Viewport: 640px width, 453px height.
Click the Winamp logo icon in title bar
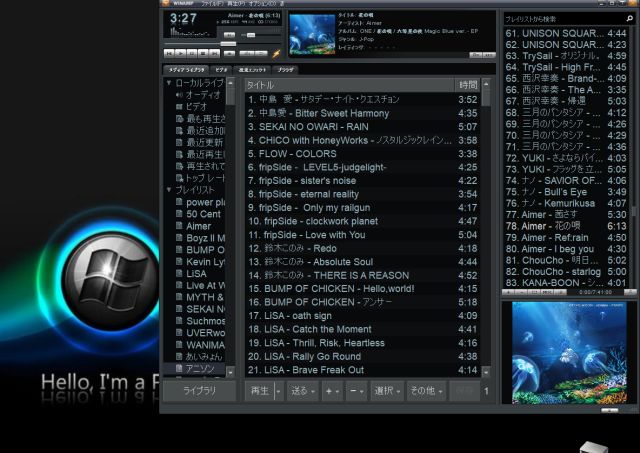165,3
